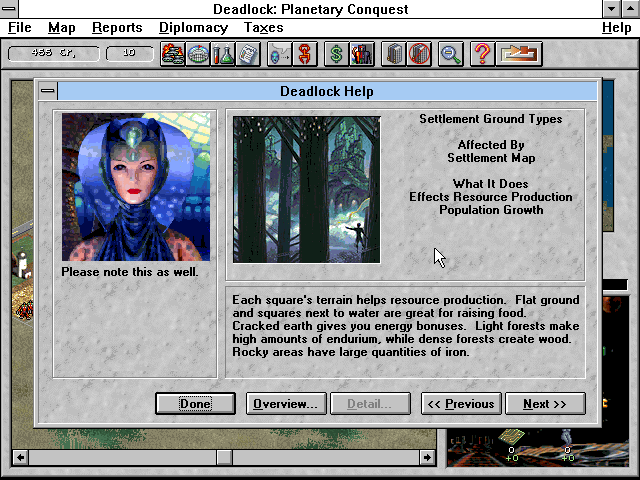Click the 'Settlement Ground Types' heading

coord(491,119)
